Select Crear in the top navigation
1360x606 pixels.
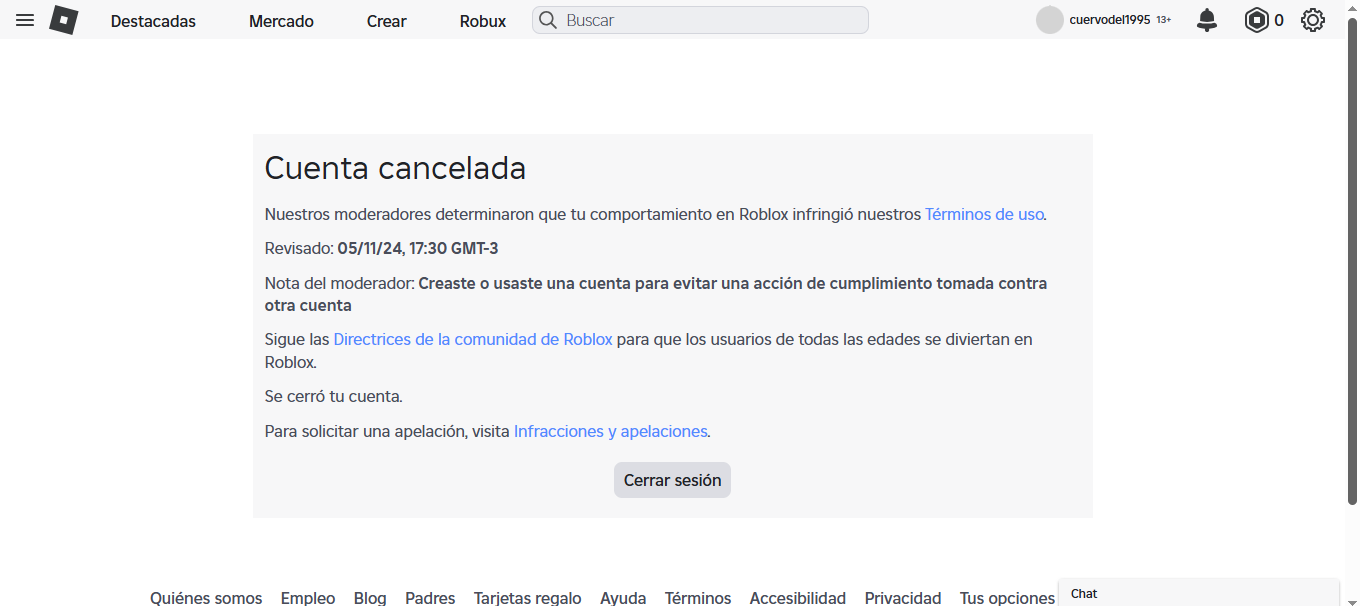click(387, 21)
